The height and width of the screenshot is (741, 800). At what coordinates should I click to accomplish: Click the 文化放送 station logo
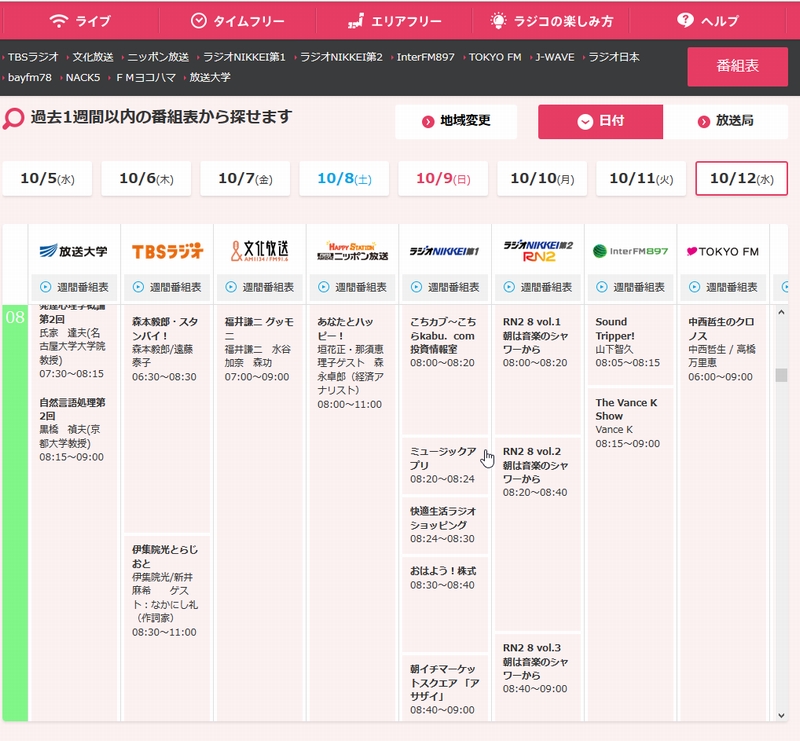[x=260, y=251]
